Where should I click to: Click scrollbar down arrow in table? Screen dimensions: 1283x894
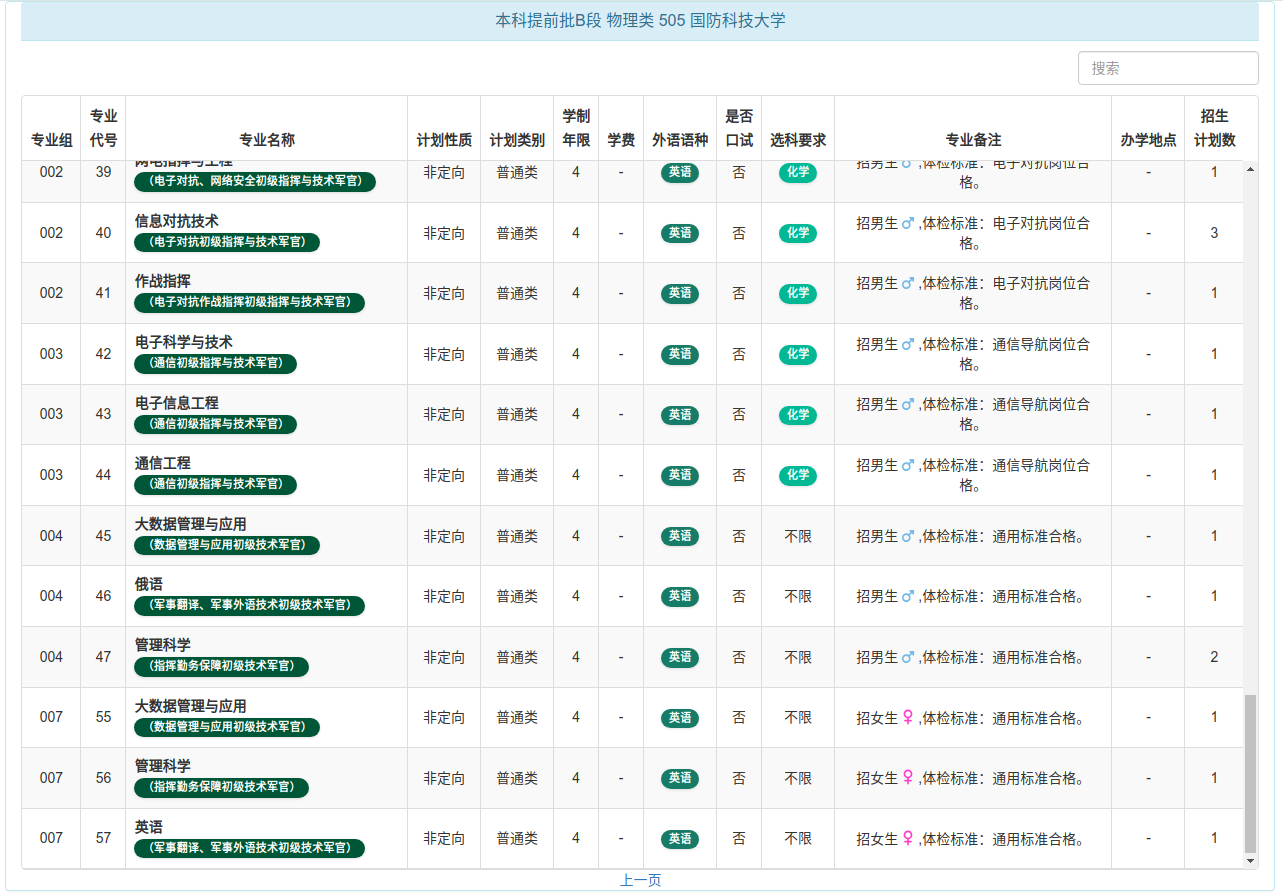point(1250,861)
